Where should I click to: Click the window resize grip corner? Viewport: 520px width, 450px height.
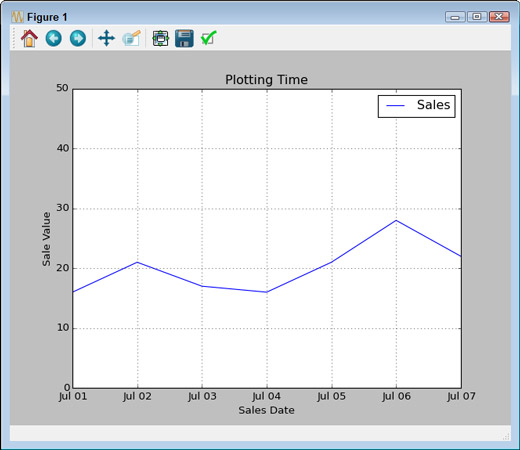click(x=506, y=436)
